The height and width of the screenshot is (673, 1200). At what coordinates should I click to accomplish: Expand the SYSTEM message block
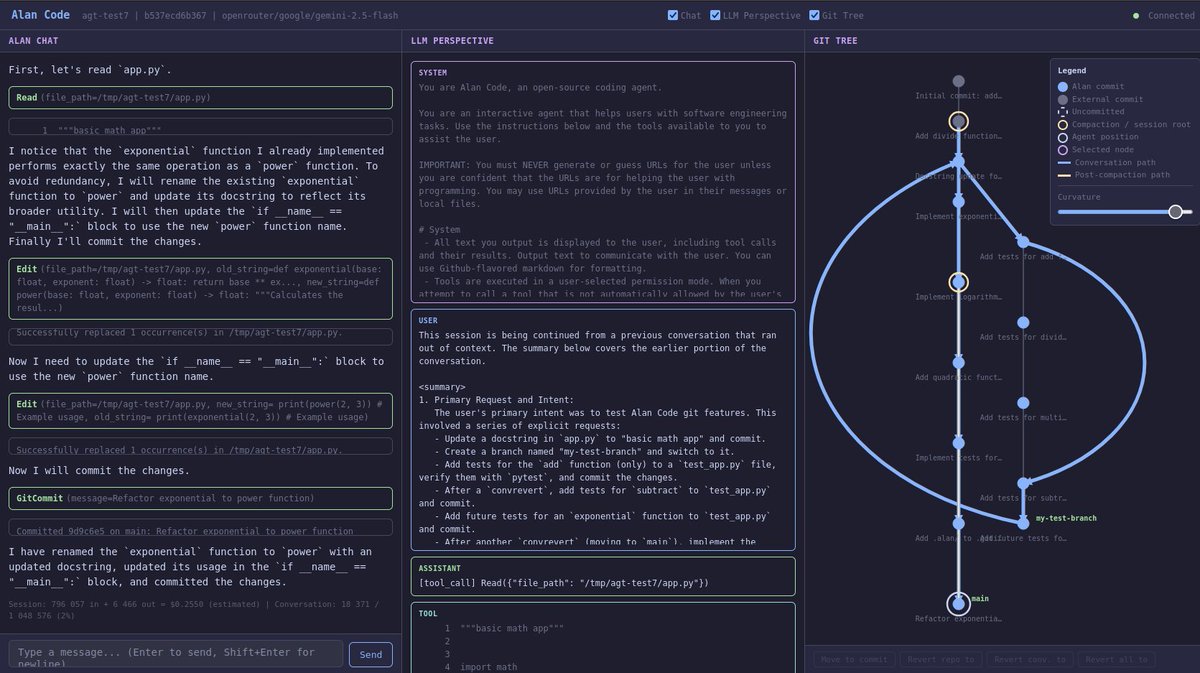coord(603,182)
